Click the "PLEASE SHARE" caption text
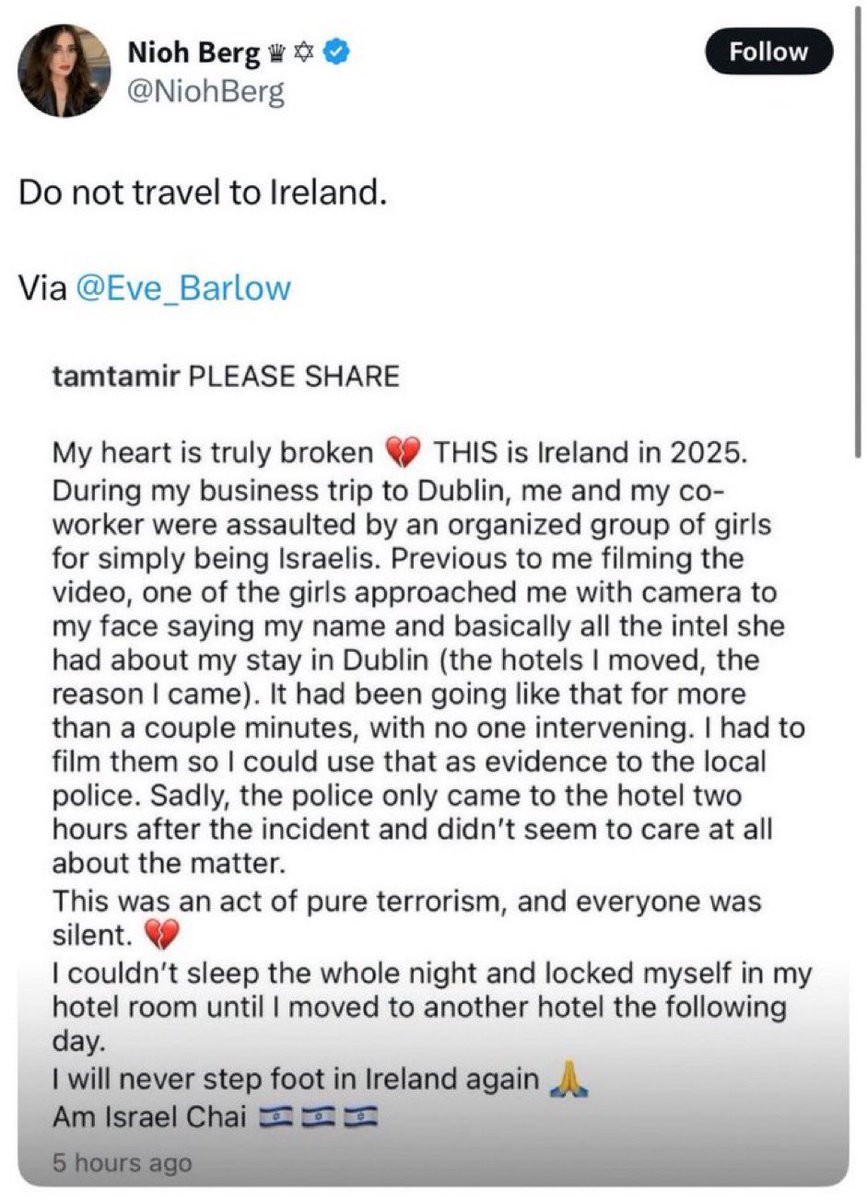The height and width of the screenshot is (1200, 867). click(x=295, y=377)
